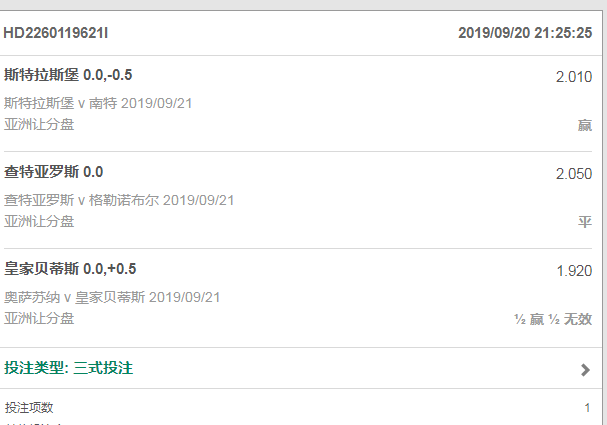Open match 查特亚罗斯 v 格勒诺布尔

pos(119,199)
